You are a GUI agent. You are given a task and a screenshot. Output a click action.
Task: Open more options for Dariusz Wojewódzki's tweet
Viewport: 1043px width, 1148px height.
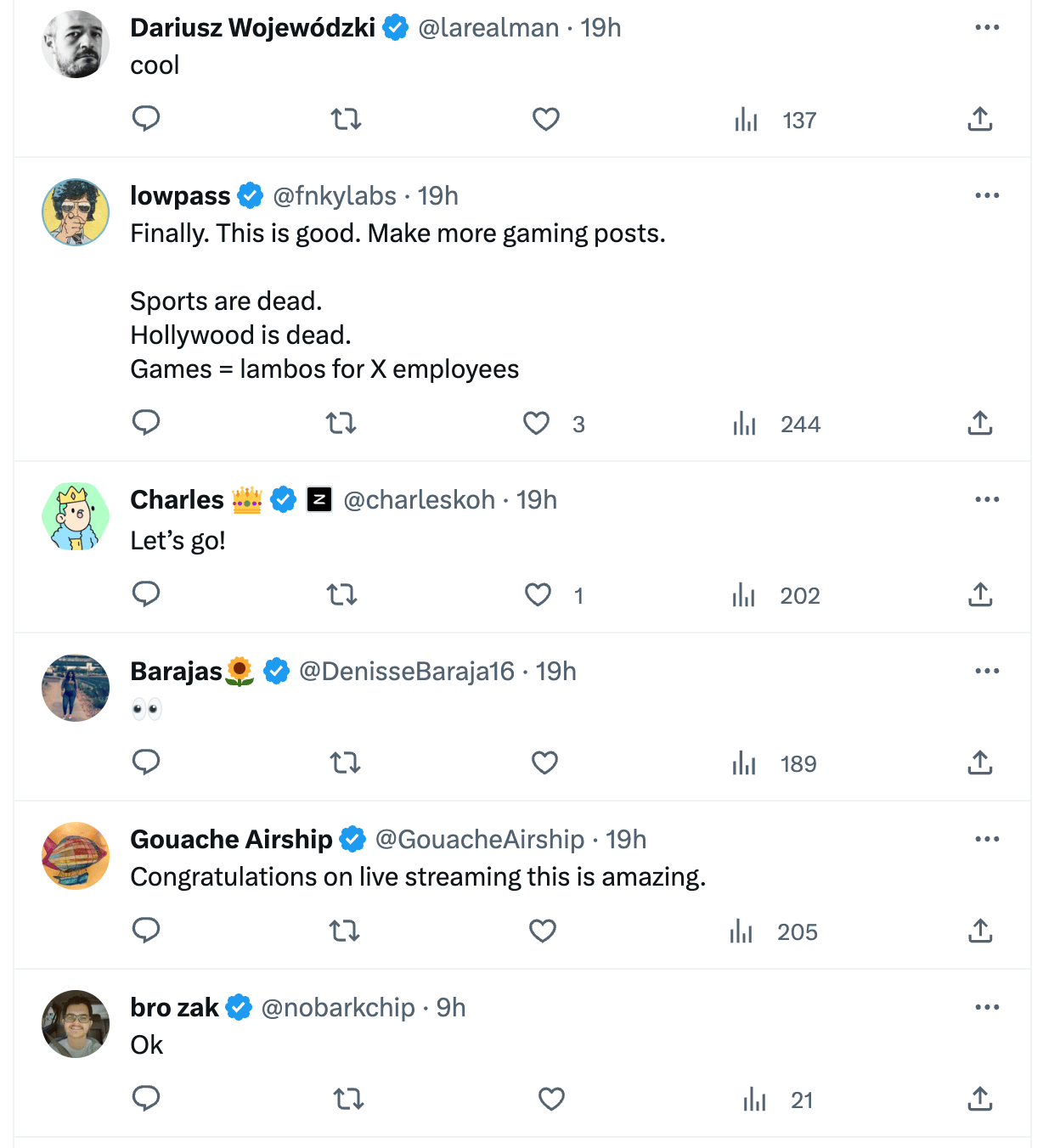pyautogui.click(x=987, y=28)
